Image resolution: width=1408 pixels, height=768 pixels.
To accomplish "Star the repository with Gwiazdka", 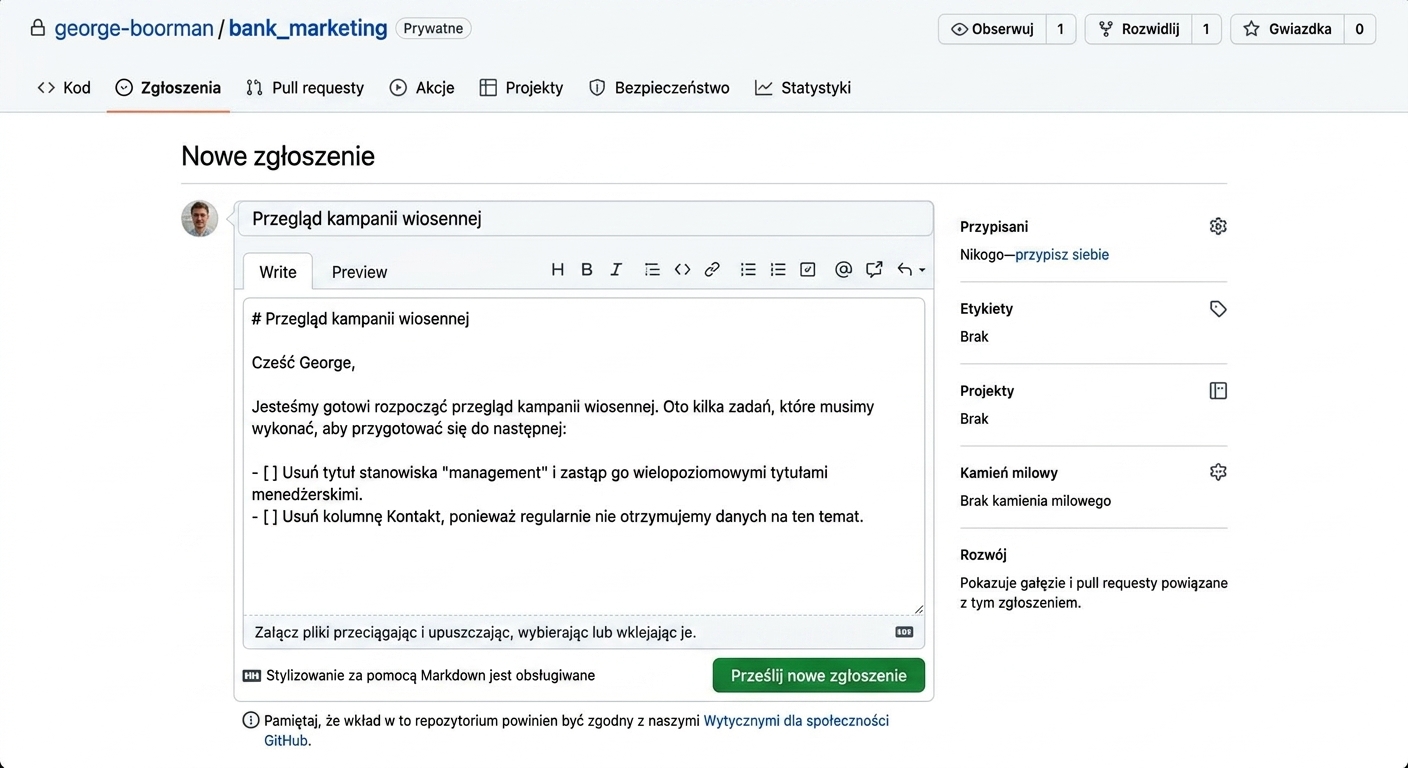I will click(1287, 29).
